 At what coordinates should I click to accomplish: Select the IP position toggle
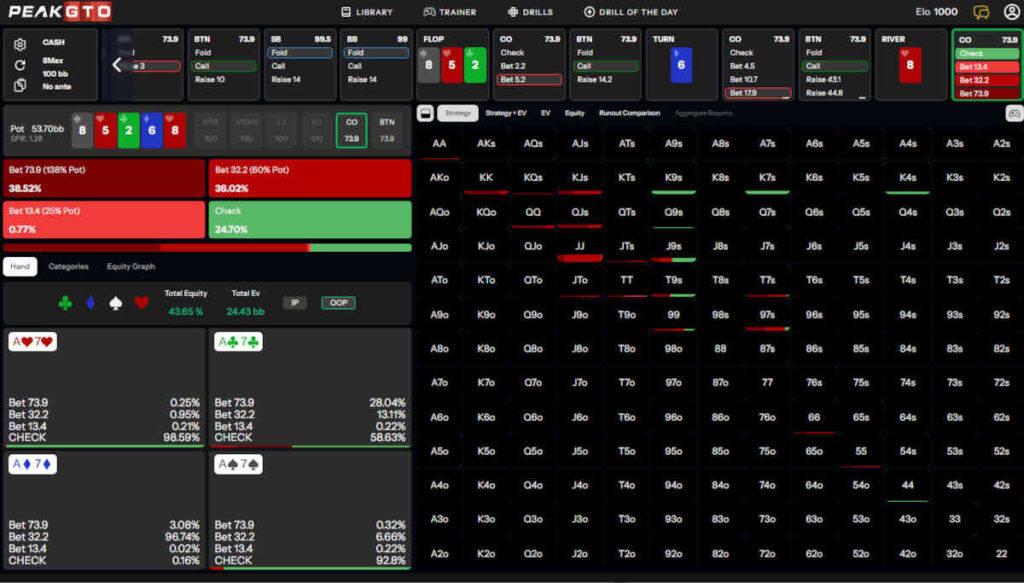[295, 303]
